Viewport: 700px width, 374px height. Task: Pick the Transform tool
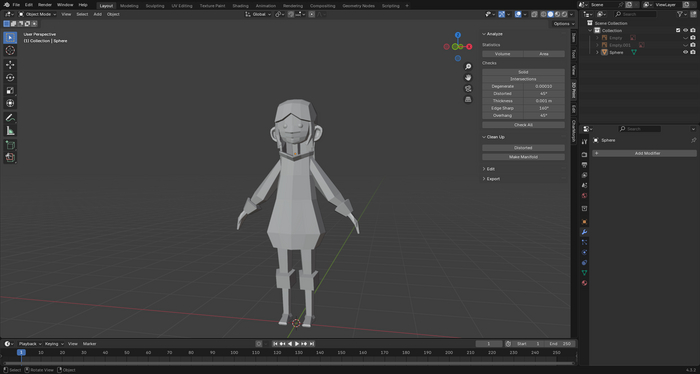tap(10, 103)
